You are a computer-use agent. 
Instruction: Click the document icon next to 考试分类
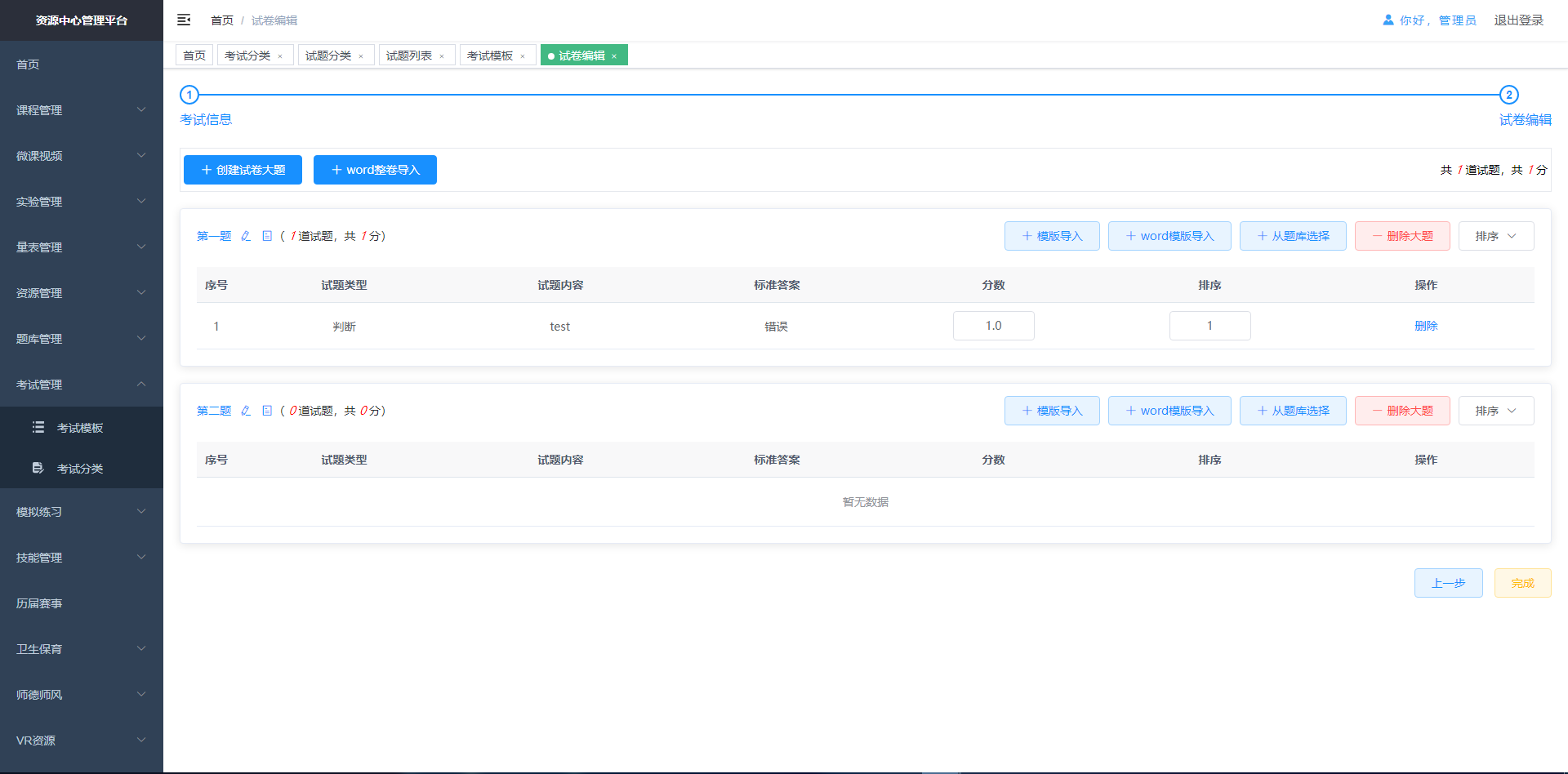pyautogui.click(x=38, y=468)
